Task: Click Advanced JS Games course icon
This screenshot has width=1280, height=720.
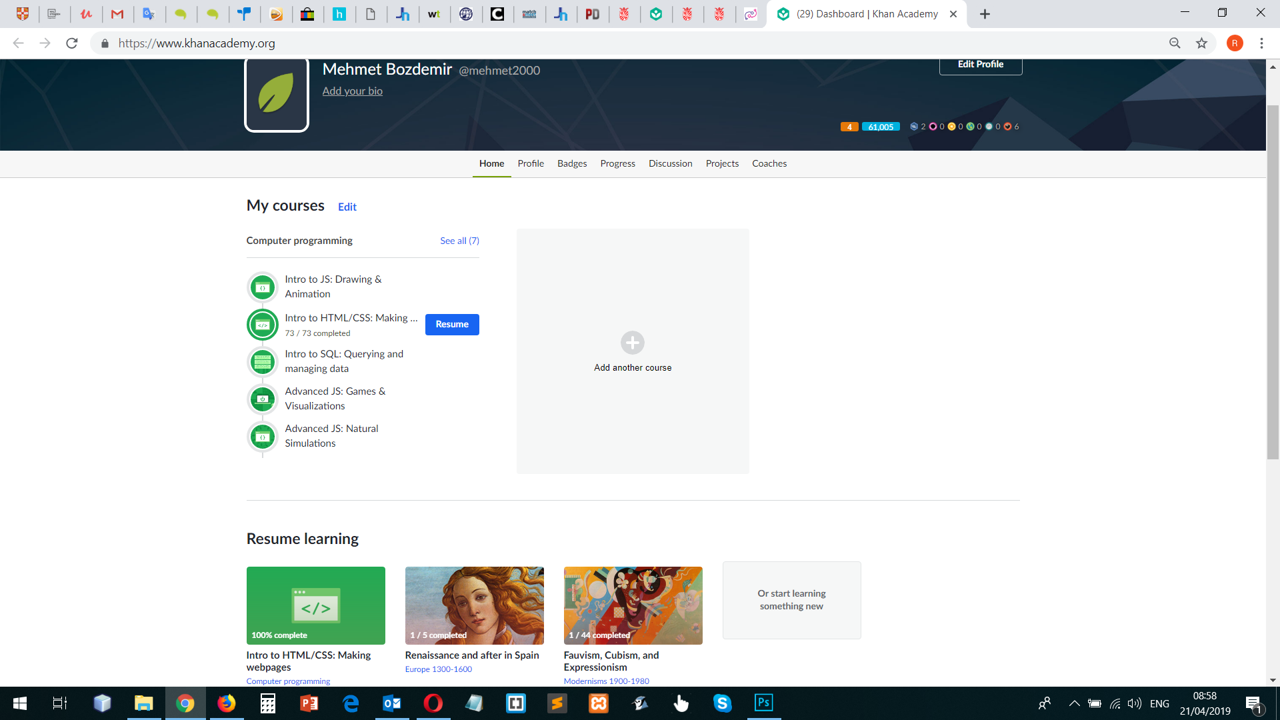Action: coord(262,399)
